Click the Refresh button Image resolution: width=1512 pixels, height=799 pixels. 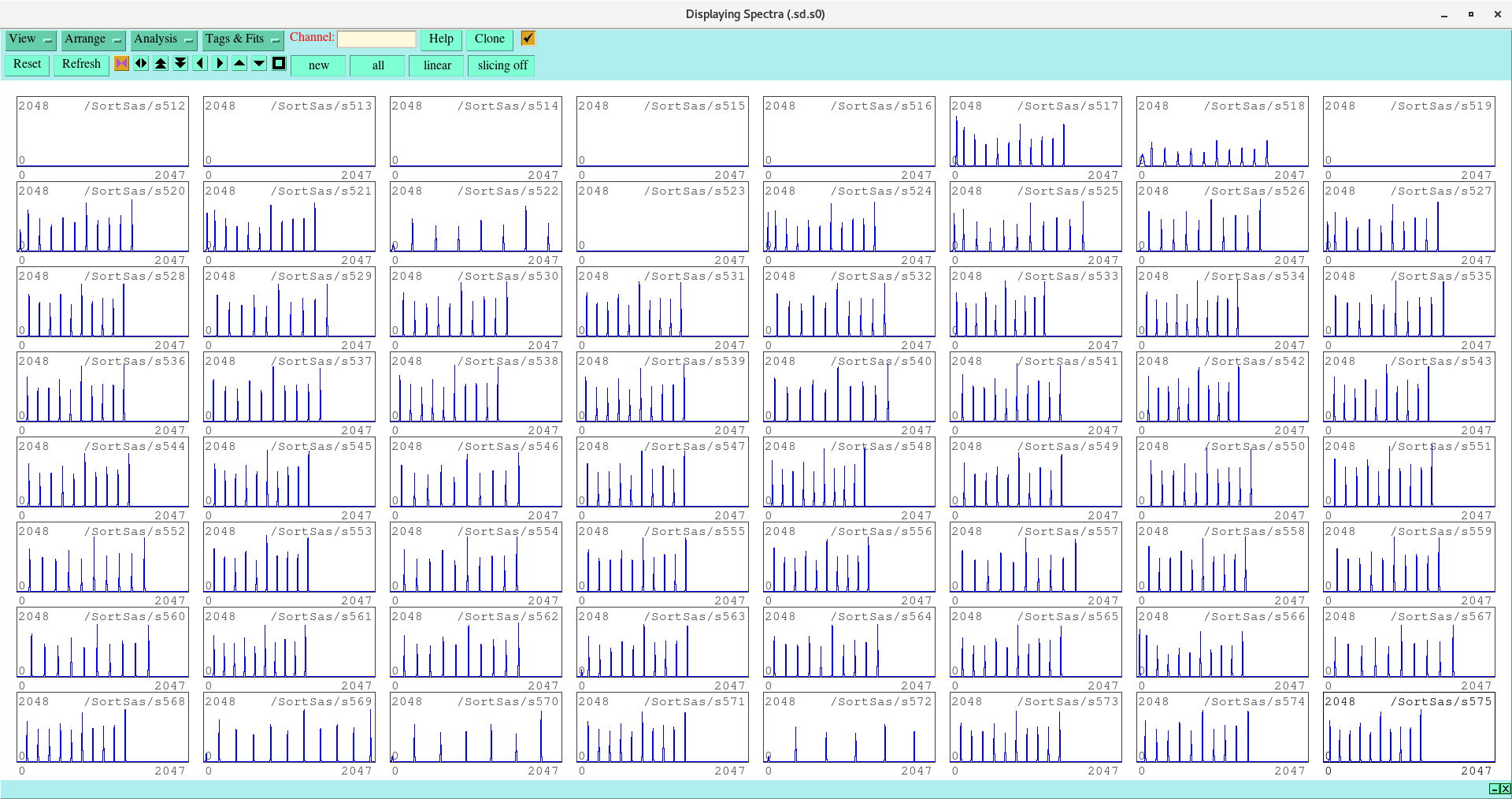tap(82, 65)
